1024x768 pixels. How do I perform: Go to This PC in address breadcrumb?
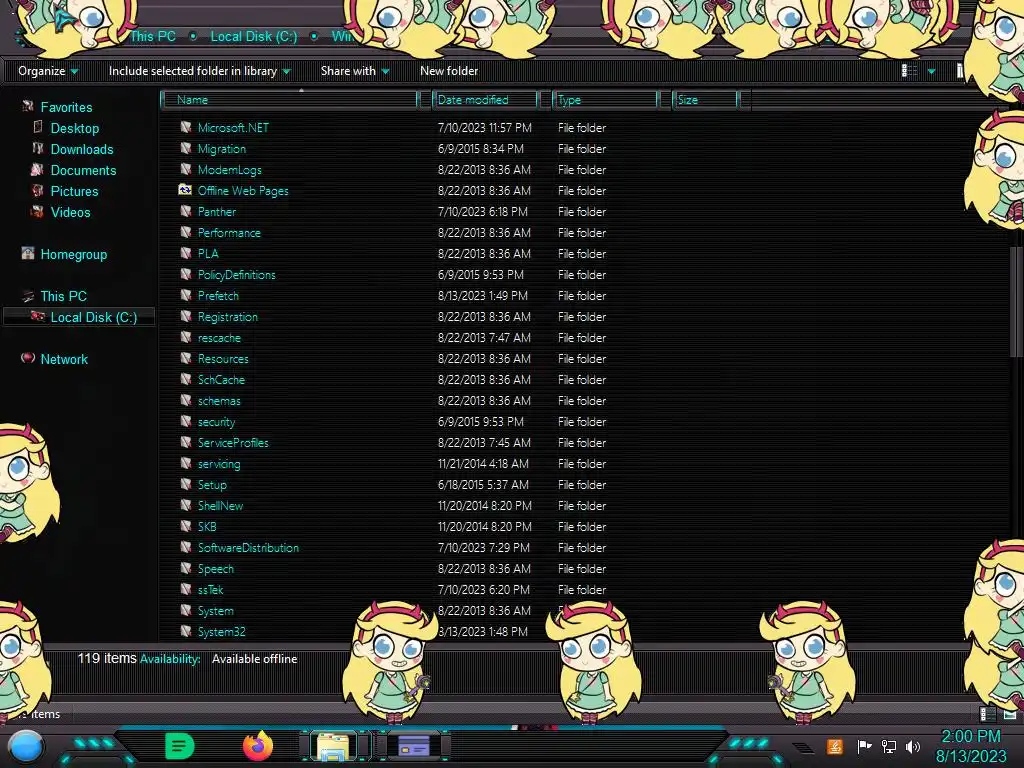[x=153, y=37]
